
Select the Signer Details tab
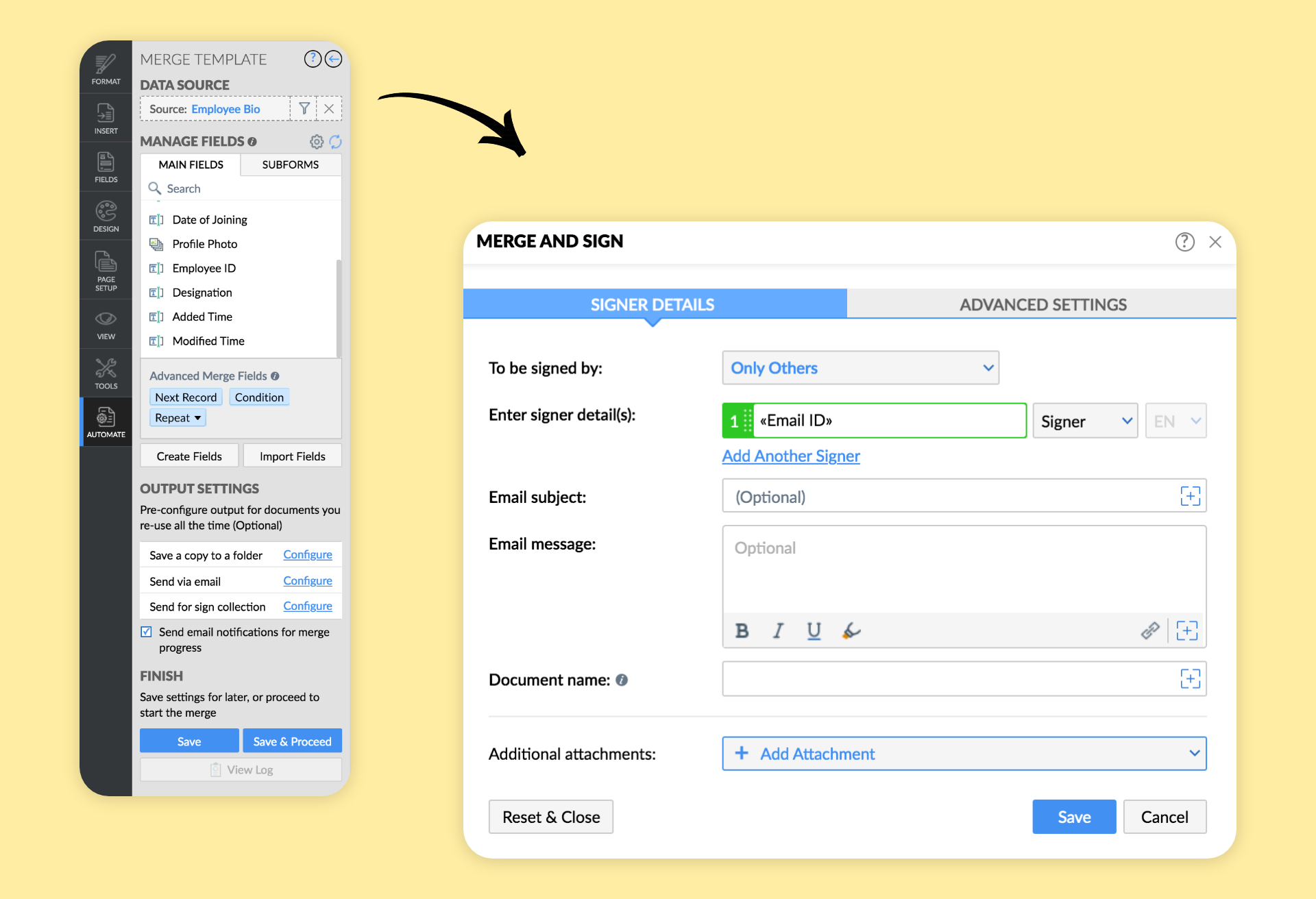click(x=655, y=304)
